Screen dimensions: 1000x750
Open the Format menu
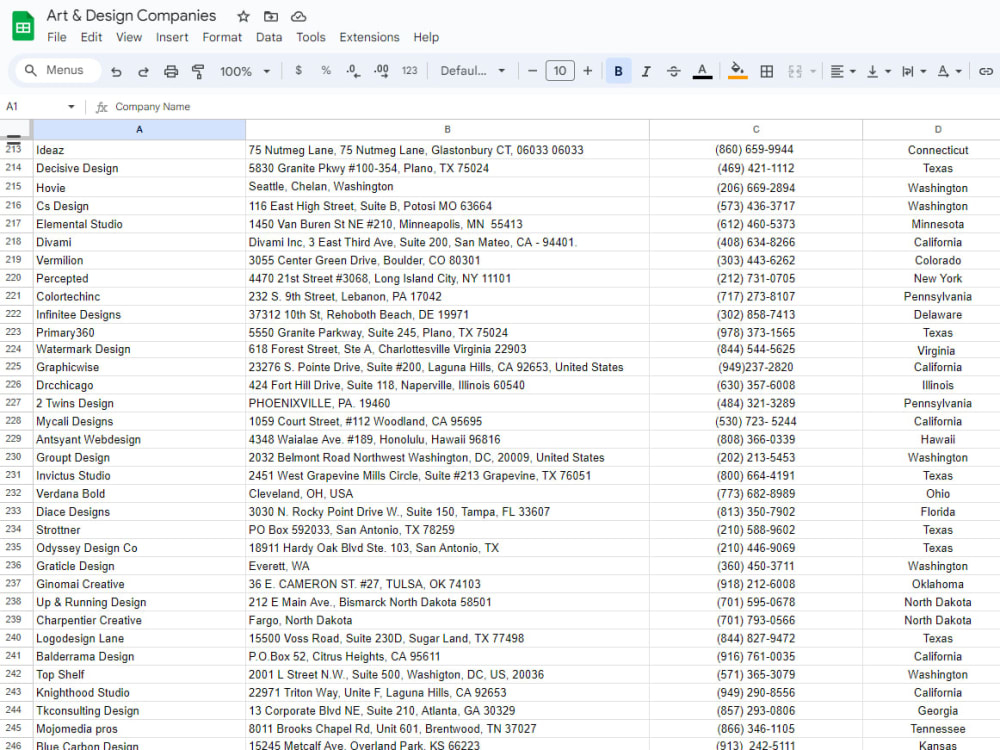coord(222,37)
